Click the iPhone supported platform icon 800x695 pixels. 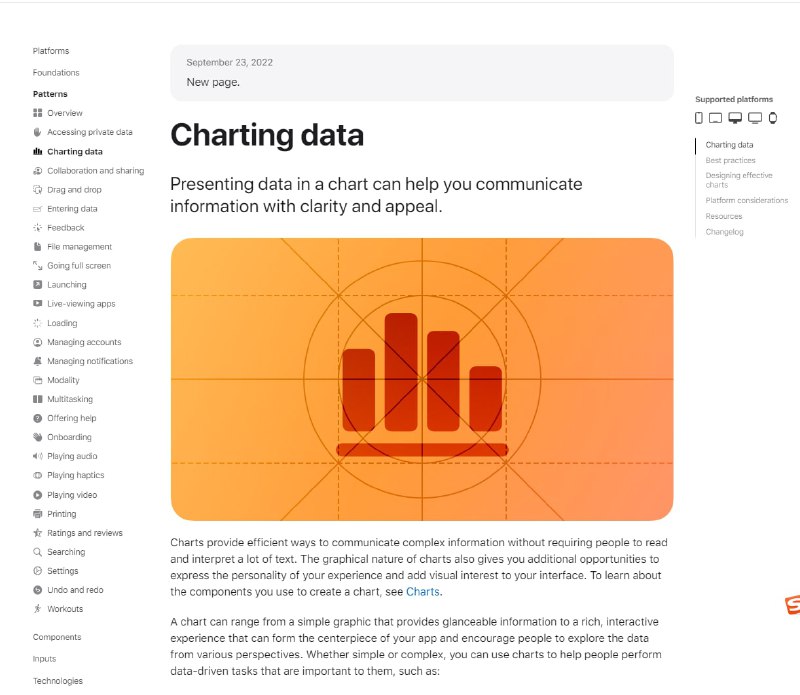[699, 118]
